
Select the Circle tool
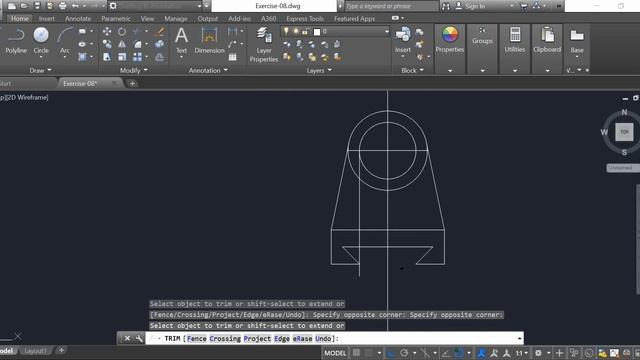tap(41, 40)
